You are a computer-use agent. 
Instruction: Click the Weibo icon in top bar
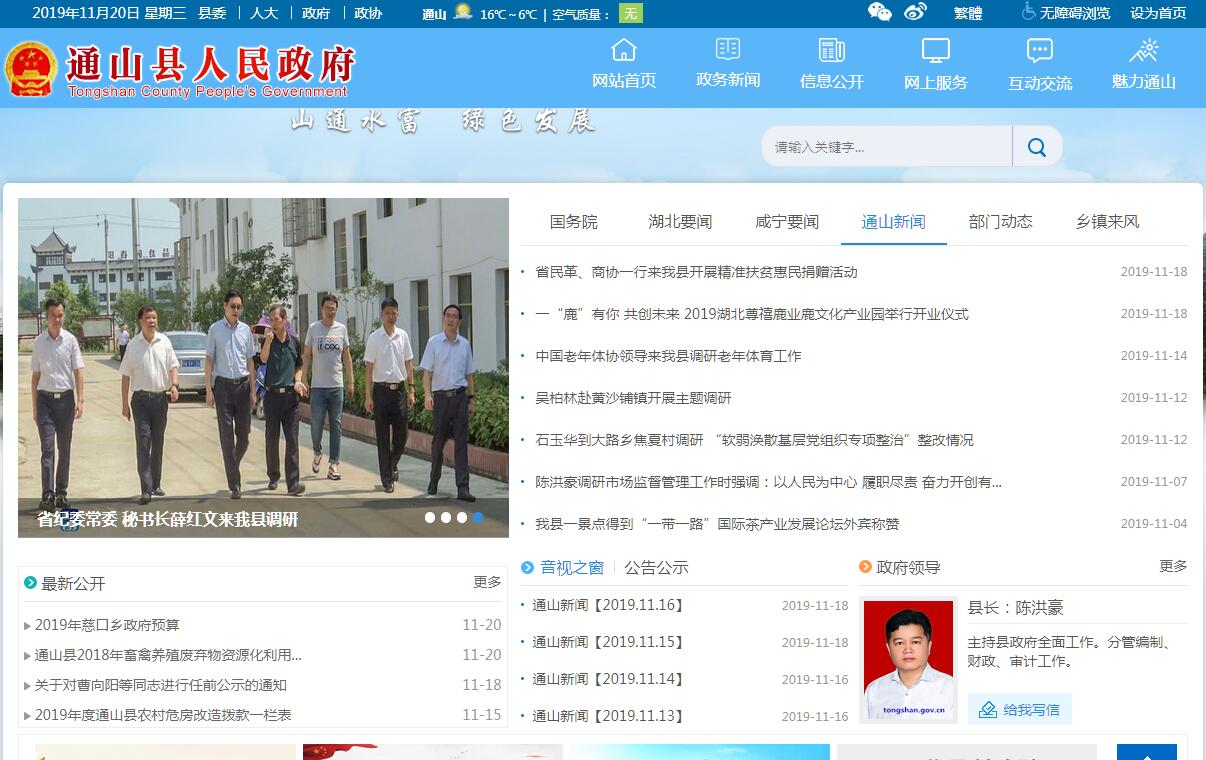915,12
